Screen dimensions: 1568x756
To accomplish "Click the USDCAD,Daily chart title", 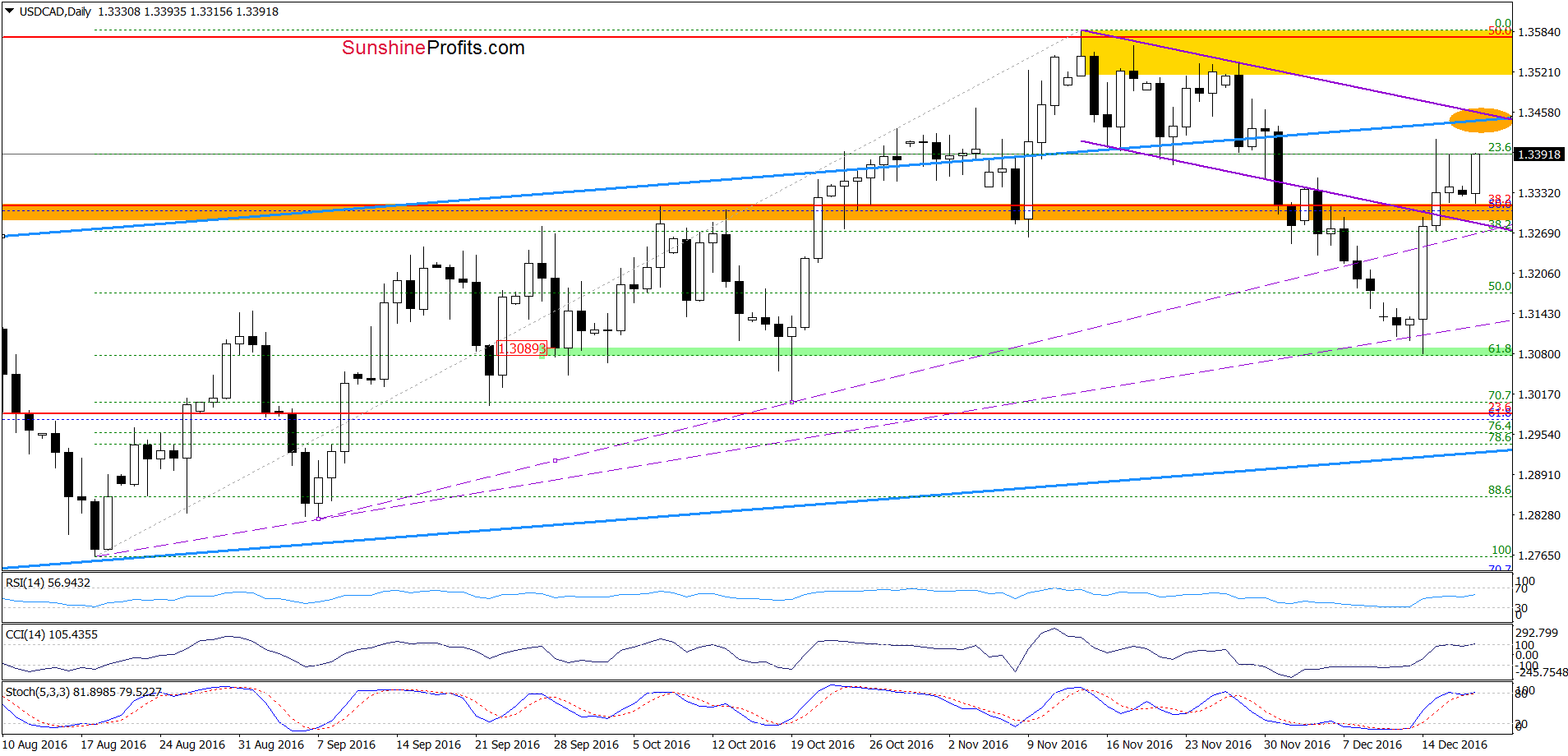I will point(55,12).
